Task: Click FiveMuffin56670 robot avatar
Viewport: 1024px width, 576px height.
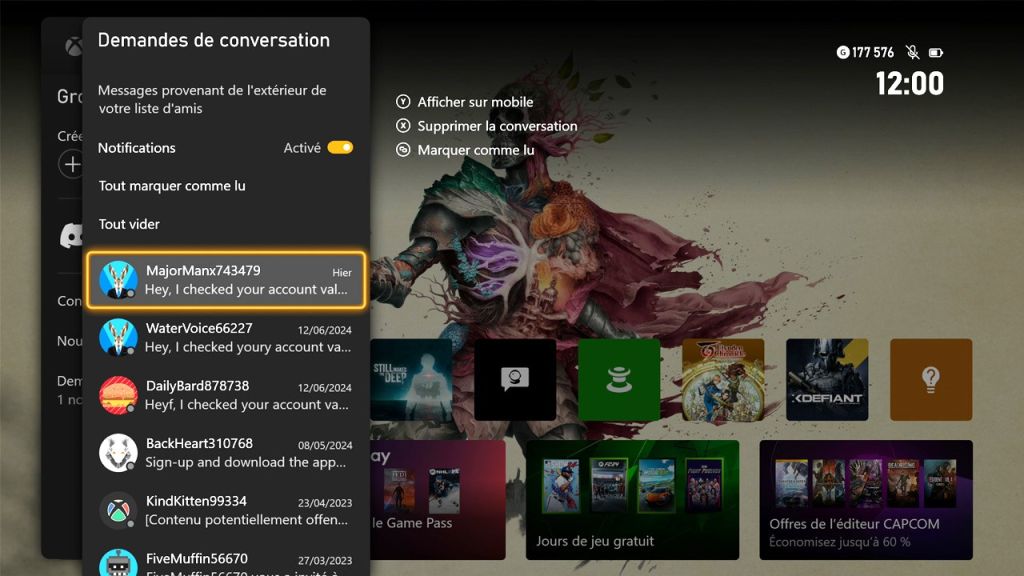Action: click(x=118, y=563)
